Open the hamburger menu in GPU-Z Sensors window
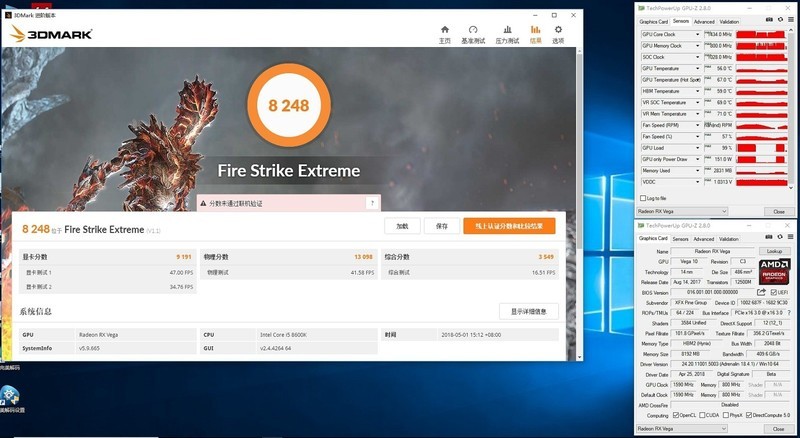This screenshot has height=438, width=800. click(x=791, y=20)
